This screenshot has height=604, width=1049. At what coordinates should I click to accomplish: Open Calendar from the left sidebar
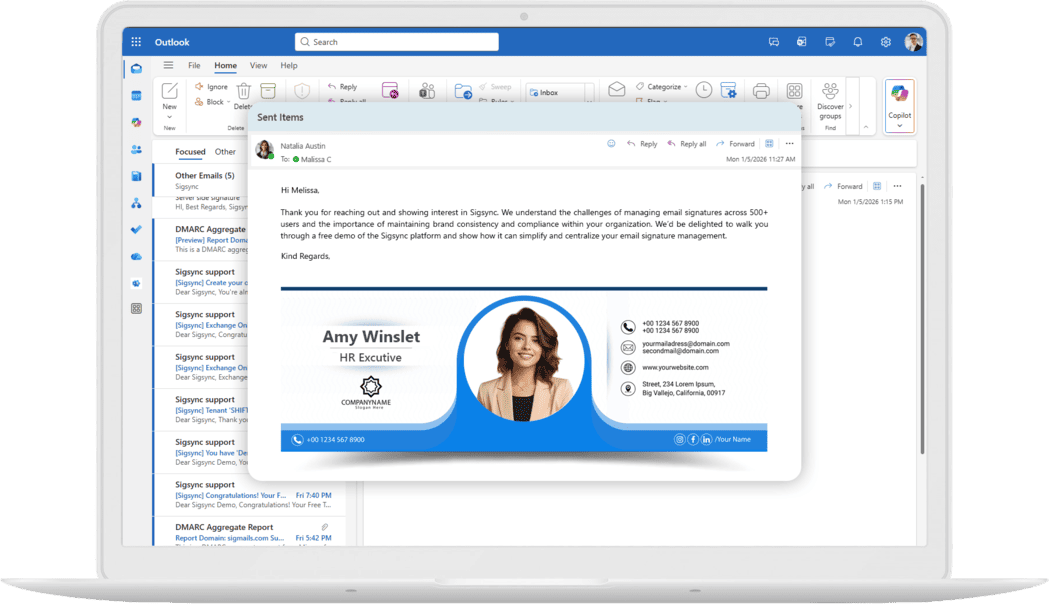coord(136,96)
